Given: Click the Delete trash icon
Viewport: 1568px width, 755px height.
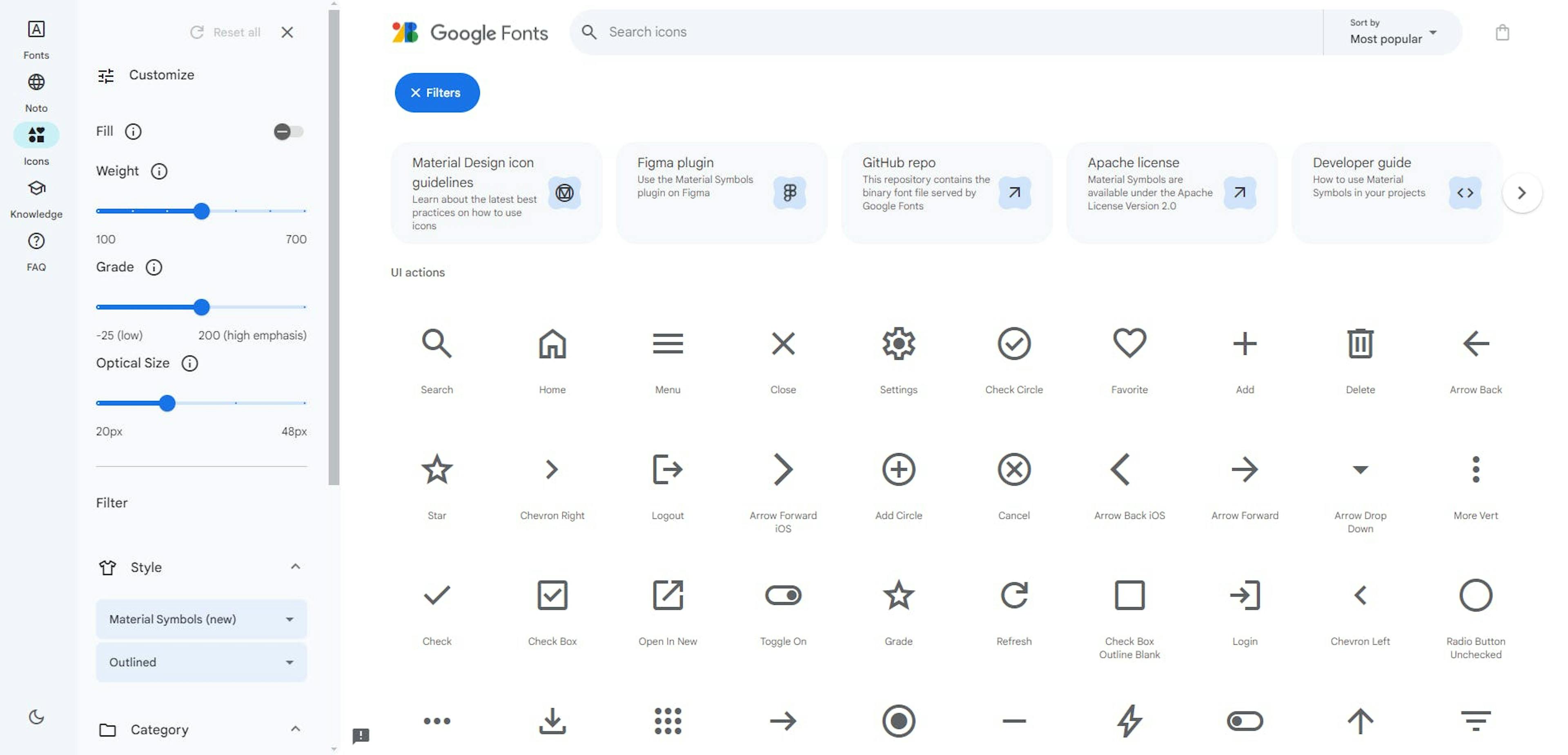Looking at the screenshot, I should tap(1361, 344).
